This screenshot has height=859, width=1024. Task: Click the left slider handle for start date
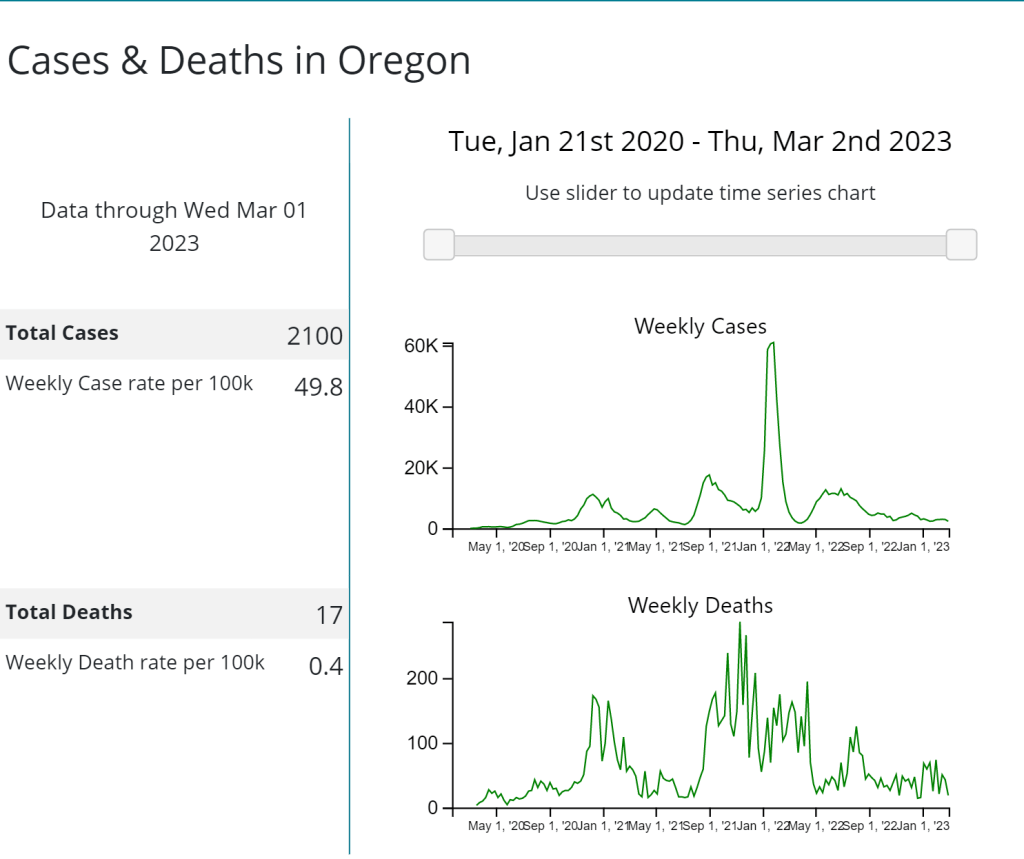[x=439, y=244]
